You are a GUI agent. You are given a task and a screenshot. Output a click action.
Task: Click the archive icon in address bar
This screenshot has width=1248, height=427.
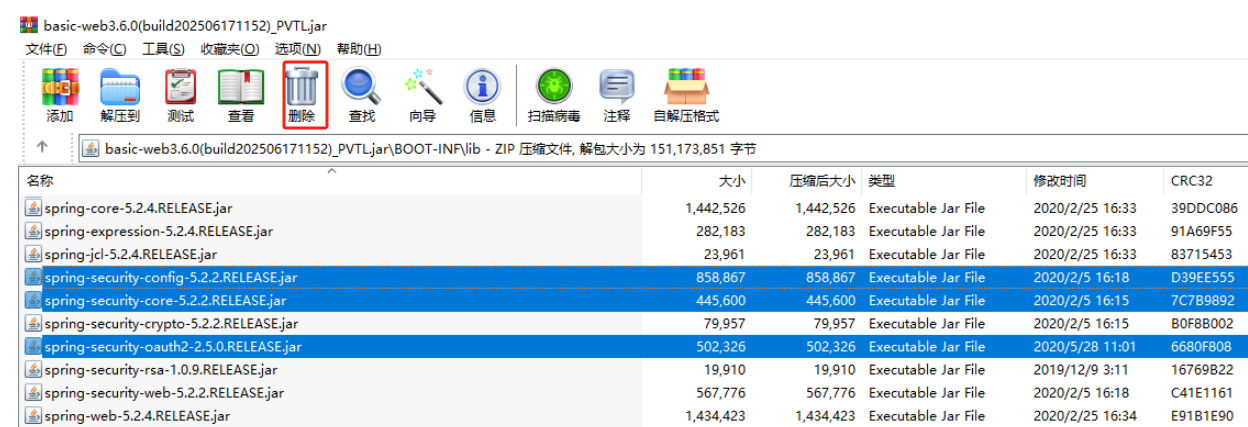pos(92,149)
